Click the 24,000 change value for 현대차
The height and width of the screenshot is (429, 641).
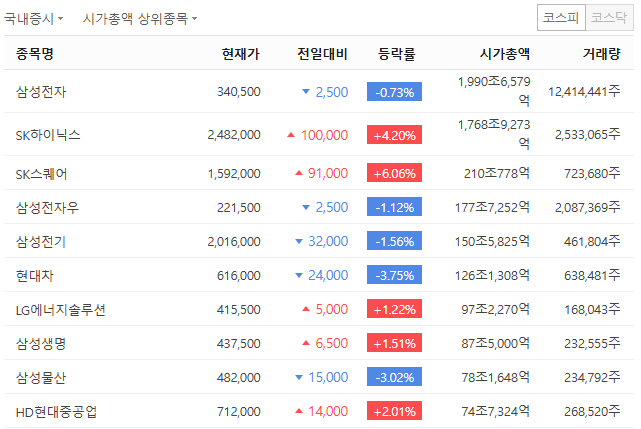point(328,275)
